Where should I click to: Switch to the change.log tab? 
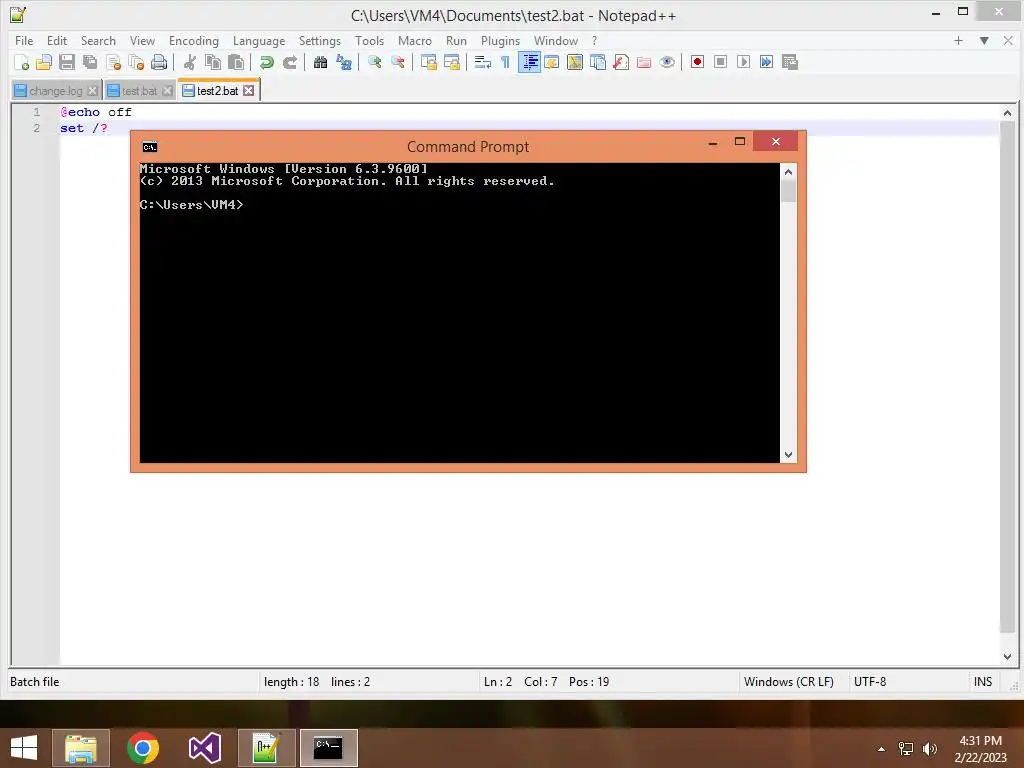point(56,91)
